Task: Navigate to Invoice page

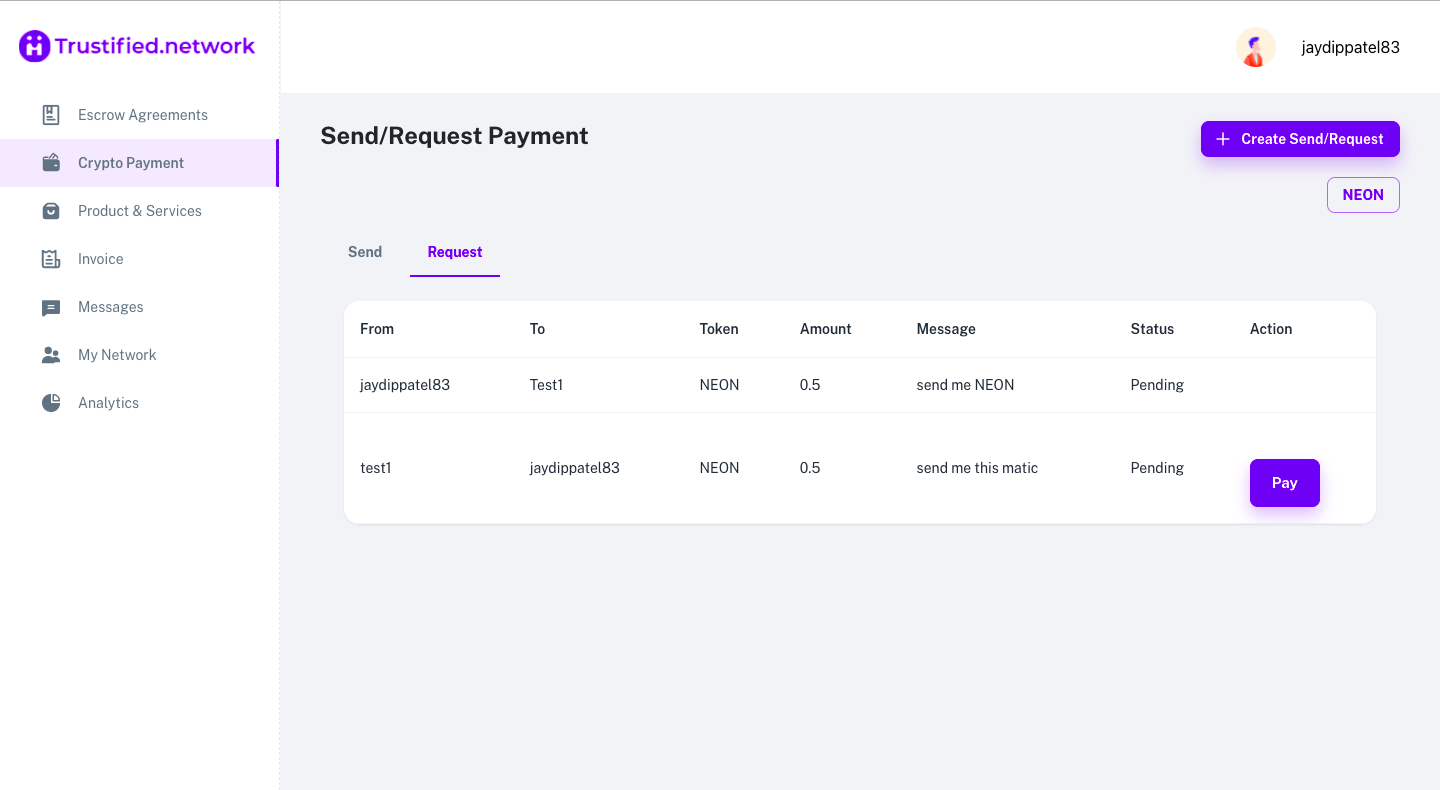Action: click(x=139, y=259)
